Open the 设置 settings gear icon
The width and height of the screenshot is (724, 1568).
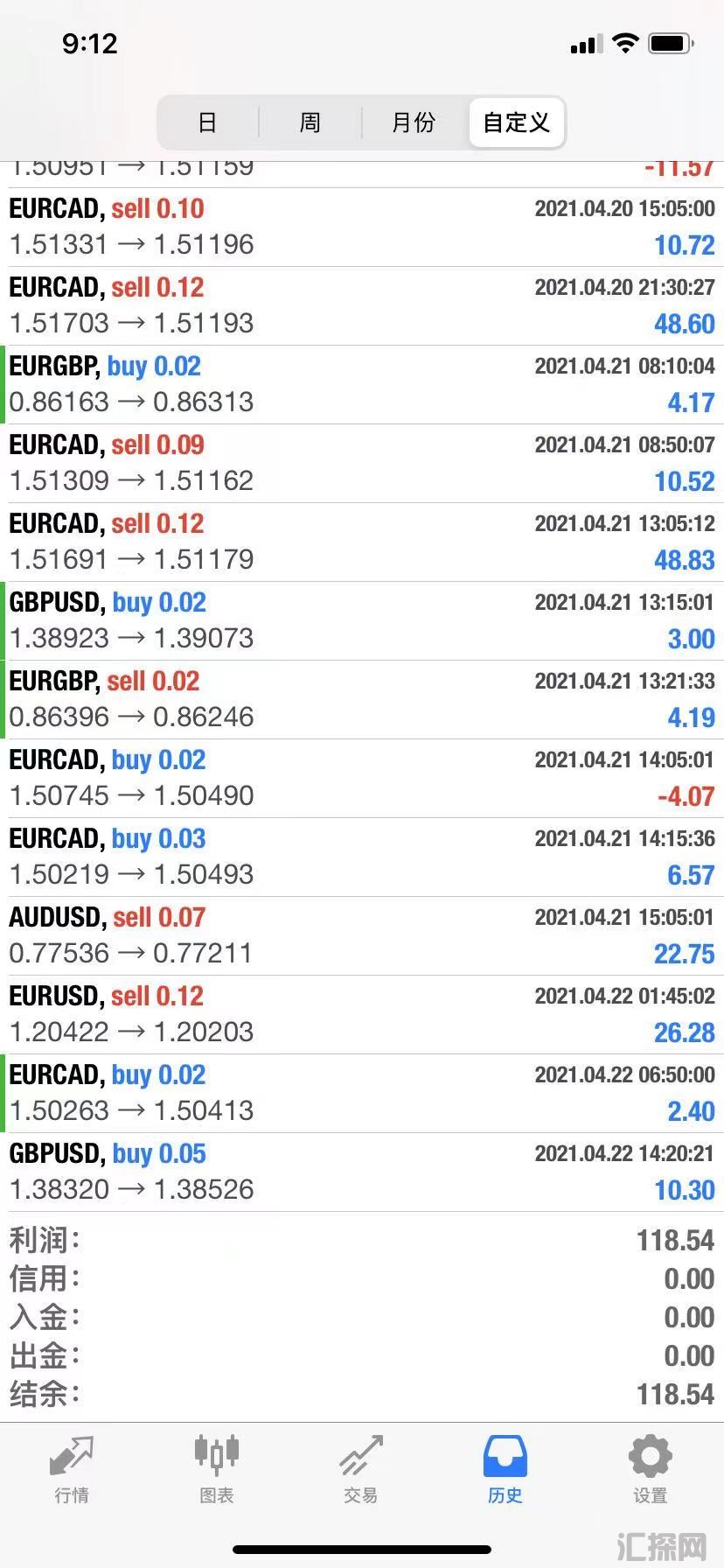(650, 1456)
